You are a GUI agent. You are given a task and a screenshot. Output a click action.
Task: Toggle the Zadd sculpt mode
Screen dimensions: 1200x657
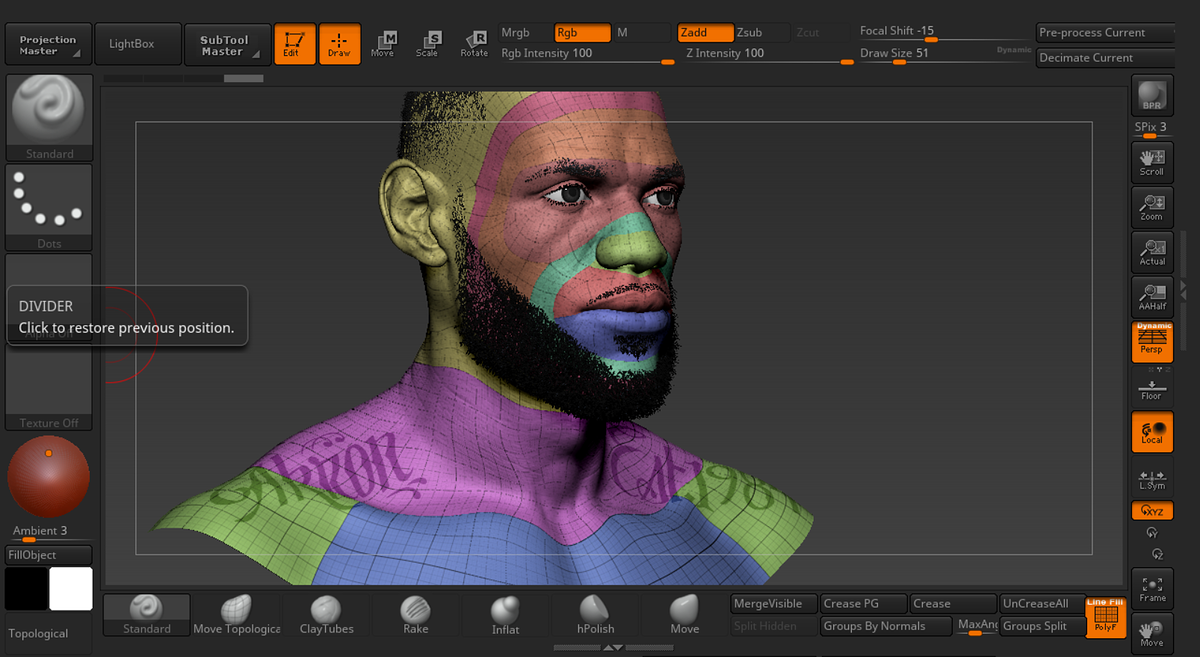pyautogui.click(x=704, y=33)
